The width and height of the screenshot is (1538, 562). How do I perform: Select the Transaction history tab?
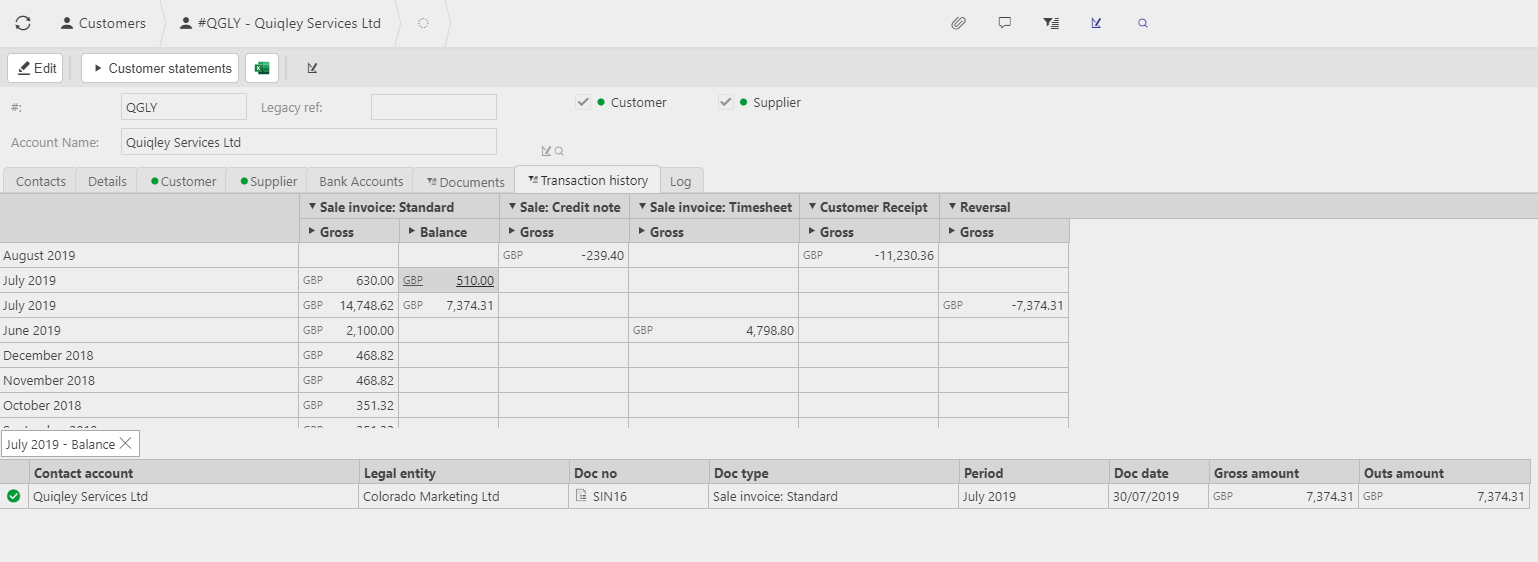click(x=587, y=180)
